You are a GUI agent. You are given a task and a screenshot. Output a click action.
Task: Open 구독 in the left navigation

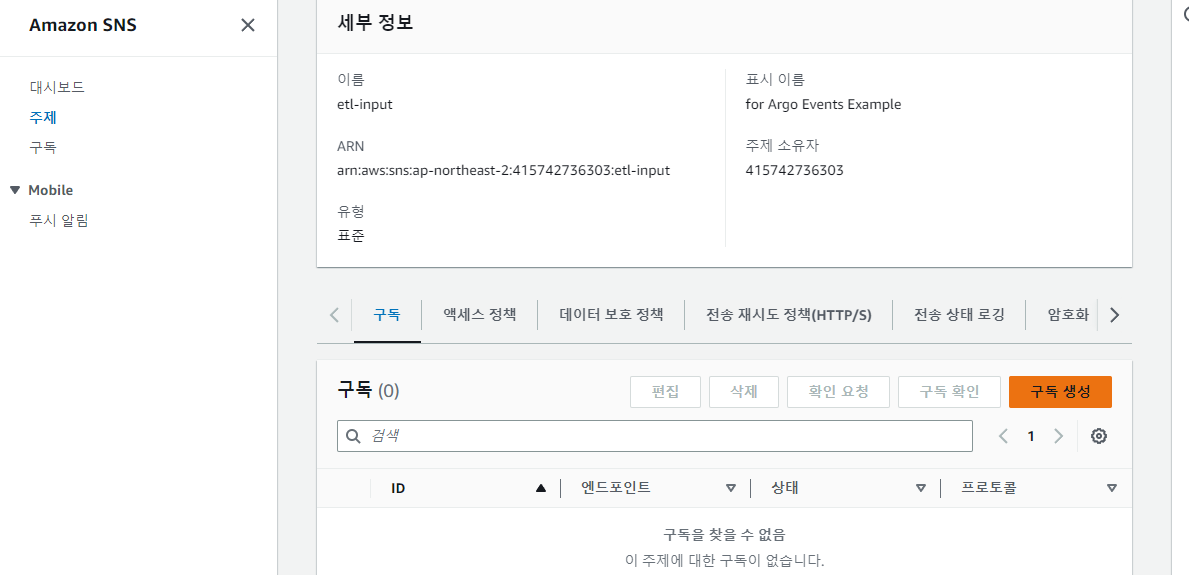(43, 147)
